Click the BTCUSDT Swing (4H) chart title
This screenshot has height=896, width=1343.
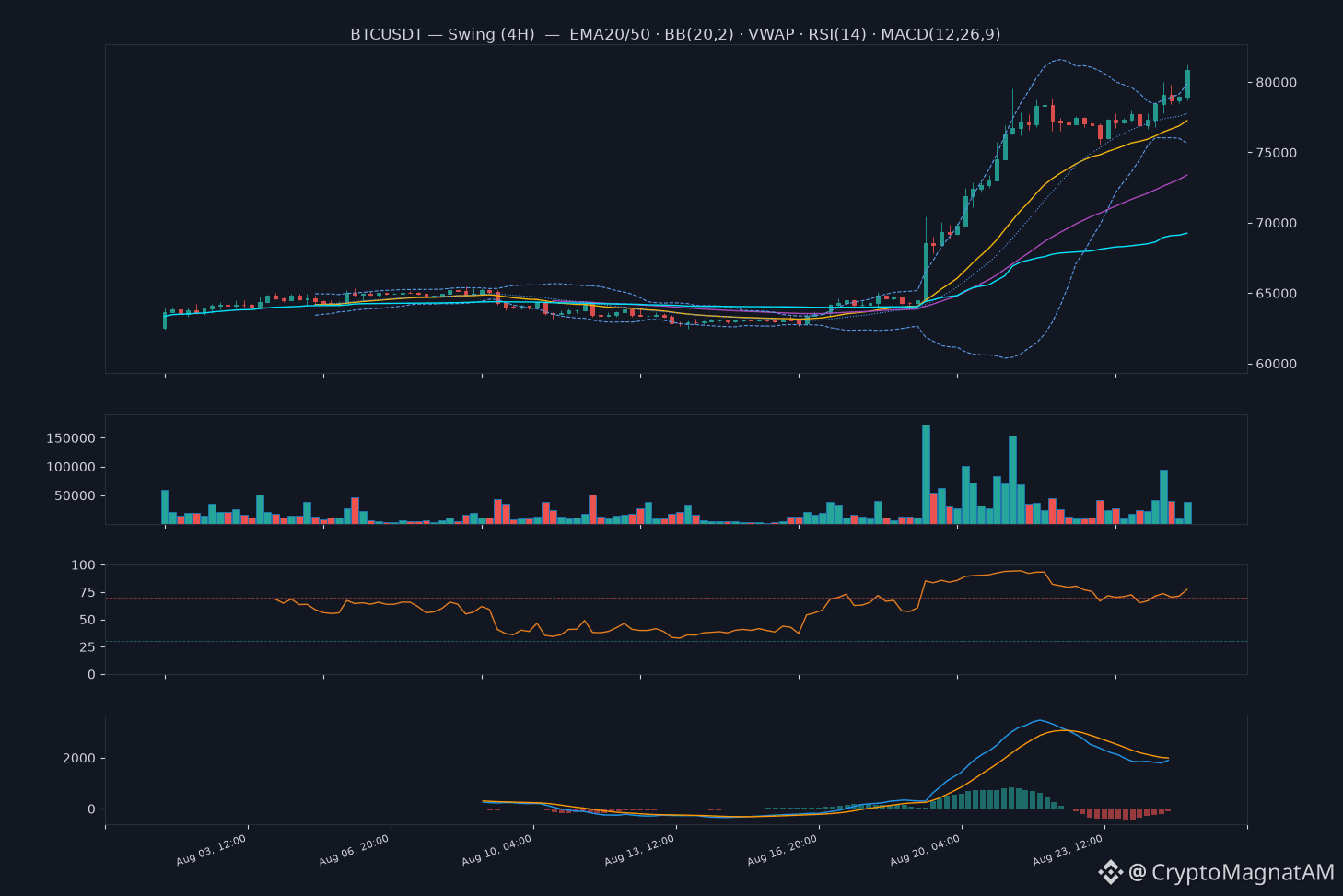[x=675, y=34]
